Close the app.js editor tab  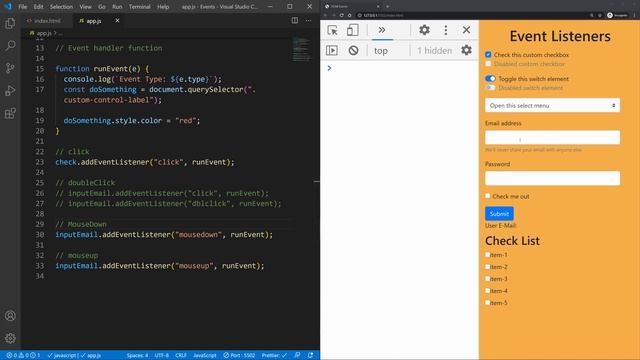(117, 20)
